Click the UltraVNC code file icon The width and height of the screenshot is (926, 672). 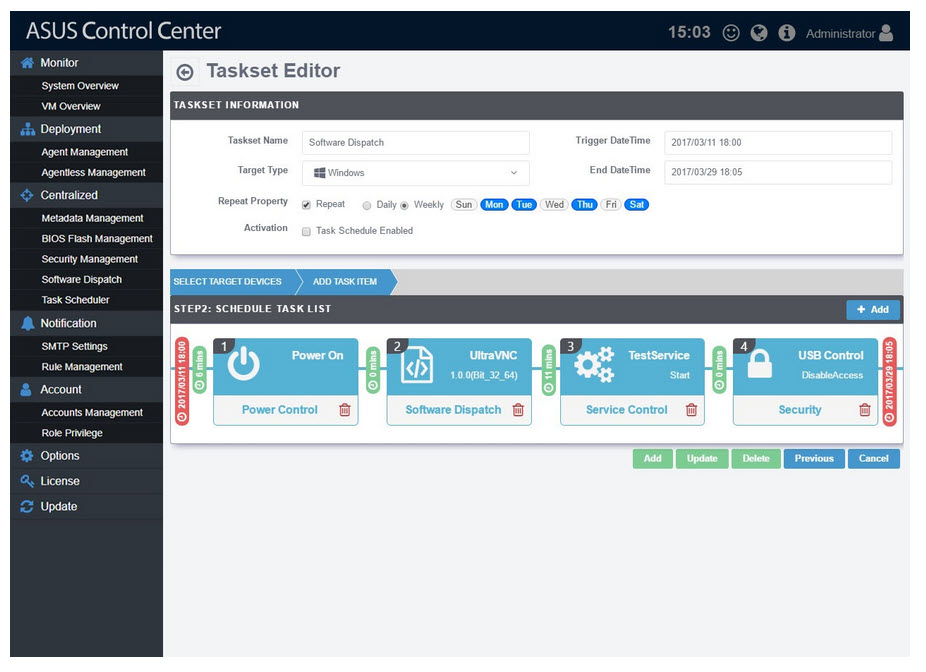tap(417, 366)
